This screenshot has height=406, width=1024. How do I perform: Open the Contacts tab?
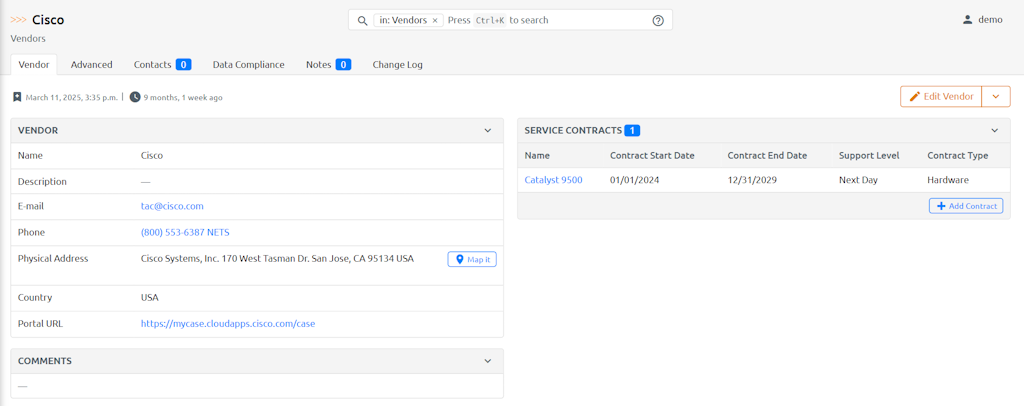pos(161,64)
